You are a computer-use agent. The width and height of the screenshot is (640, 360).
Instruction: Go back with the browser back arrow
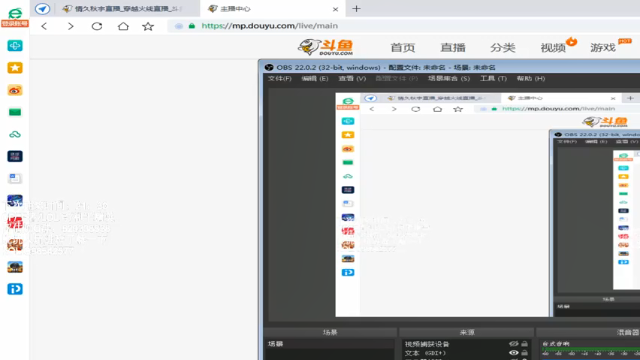tap(44, 26)
